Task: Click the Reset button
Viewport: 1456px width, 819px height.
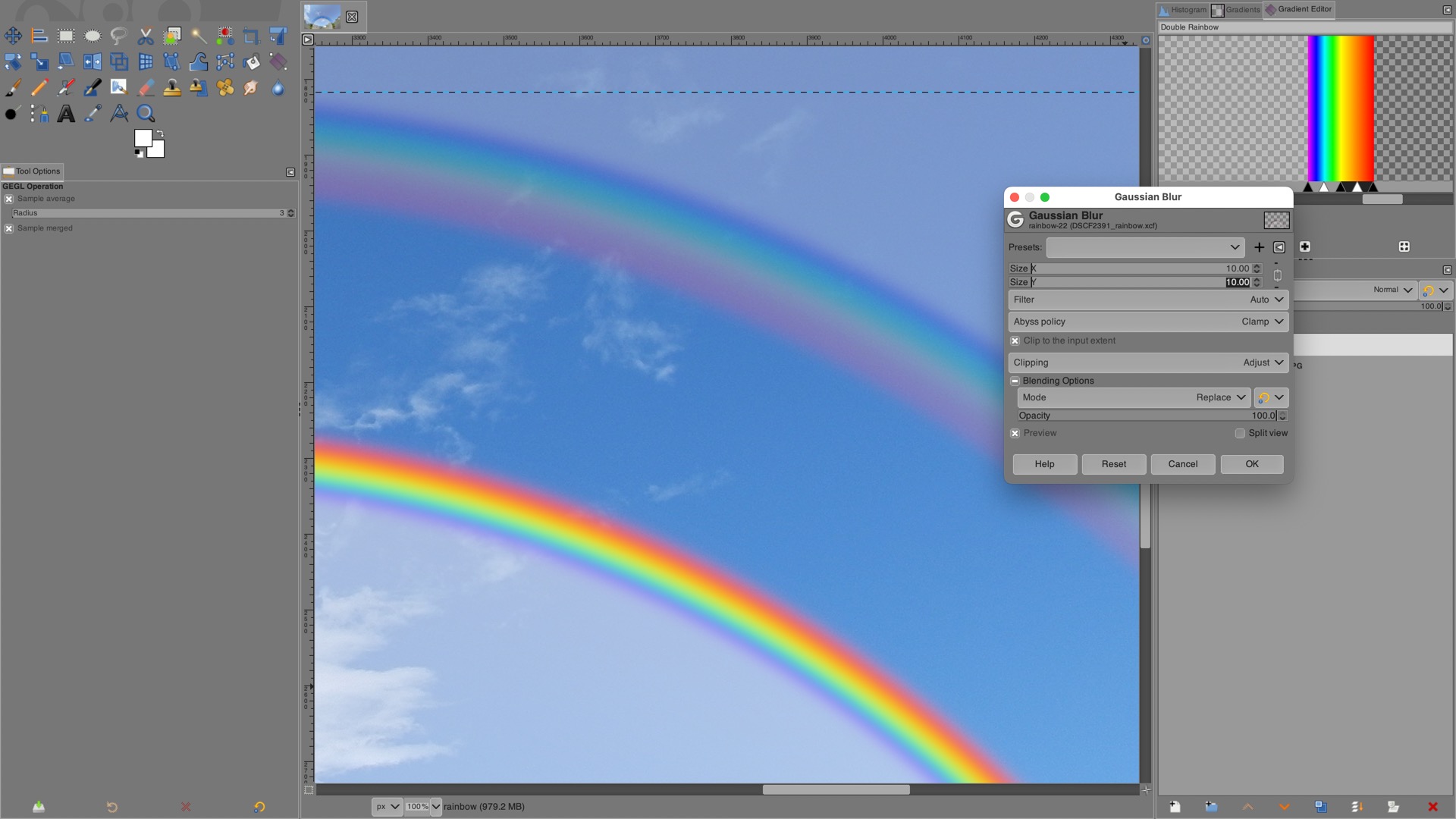Action: coord(1113,464)
